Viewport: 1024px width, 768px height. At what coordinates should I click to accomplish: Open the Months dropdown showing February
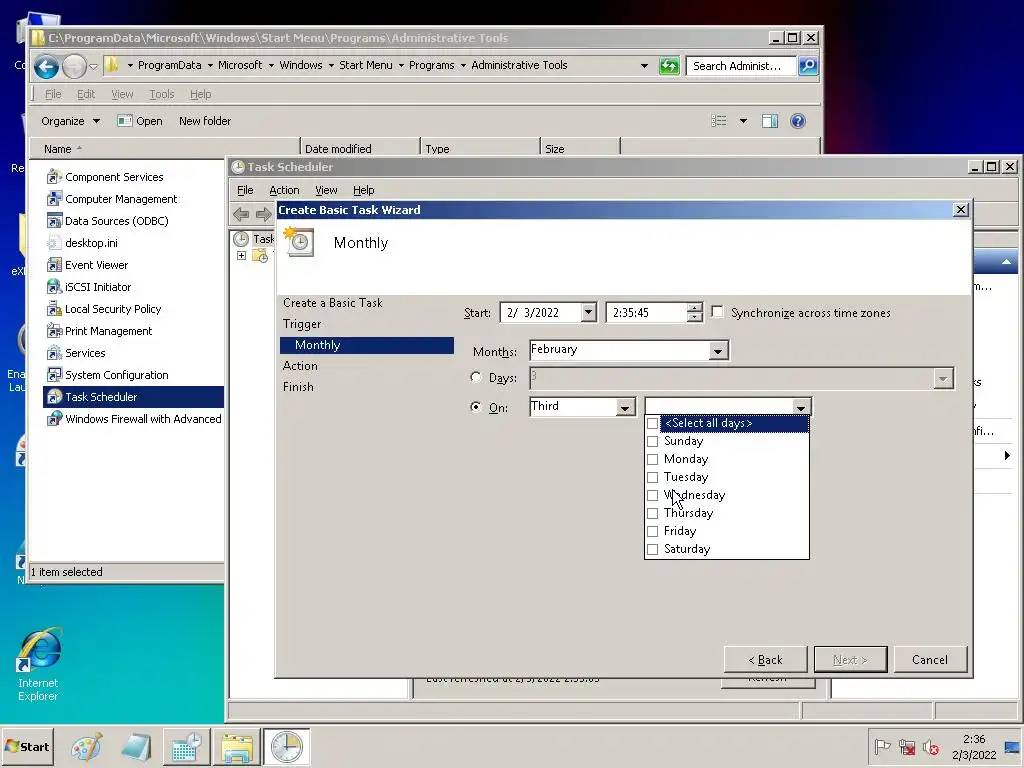pyautogui.click(x=718, y=351)
